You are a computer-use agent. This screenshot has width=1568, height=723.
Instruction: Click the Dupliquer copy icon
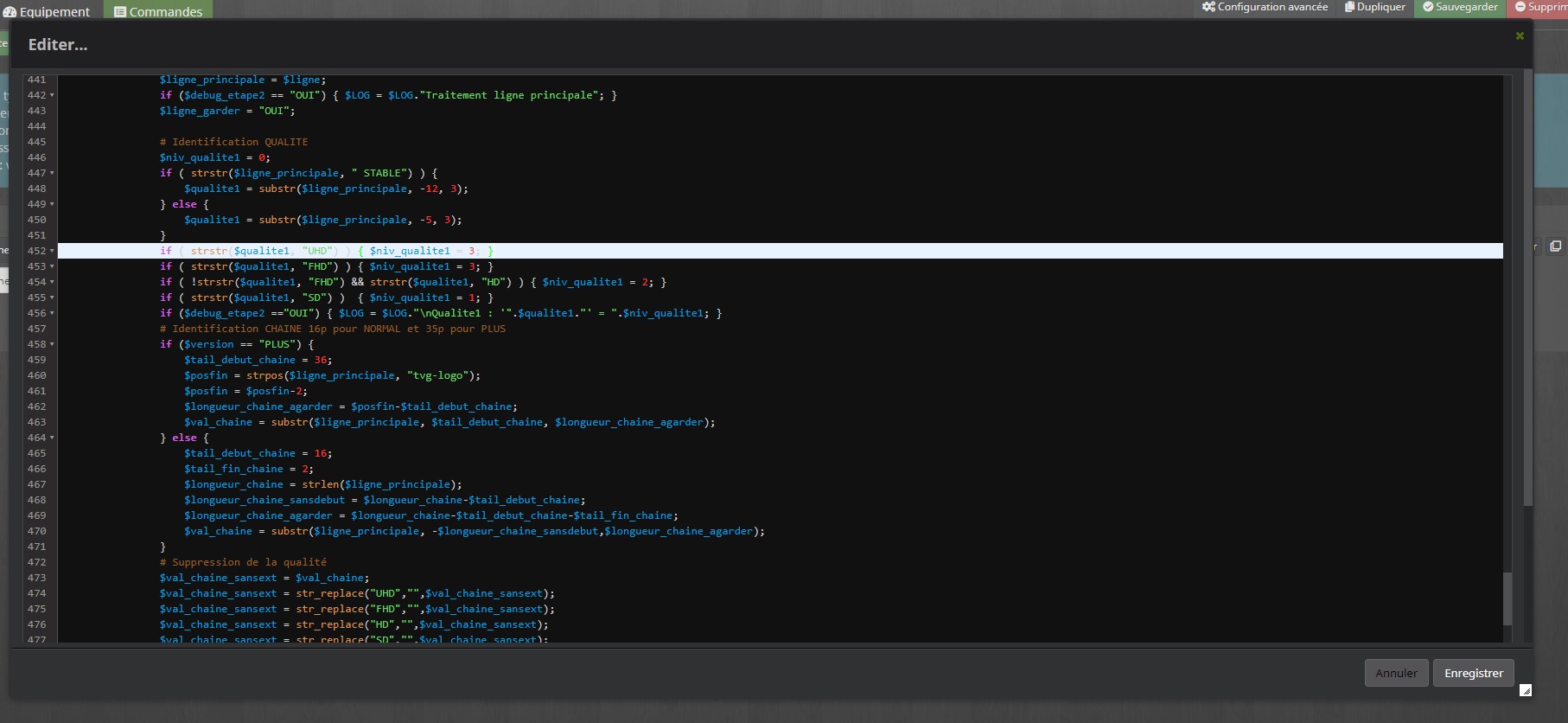(x=1349, y=7)
